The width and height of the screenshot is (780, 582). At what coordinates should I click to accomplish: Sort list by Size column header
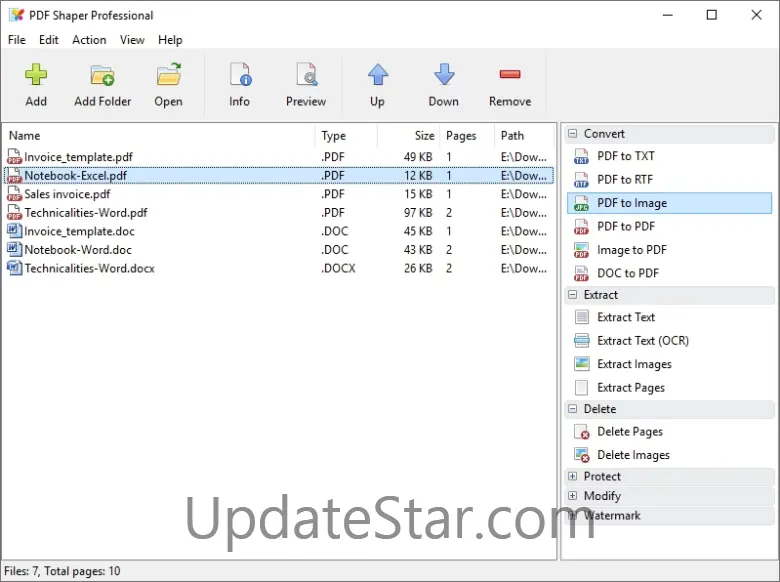click(408, 136)
